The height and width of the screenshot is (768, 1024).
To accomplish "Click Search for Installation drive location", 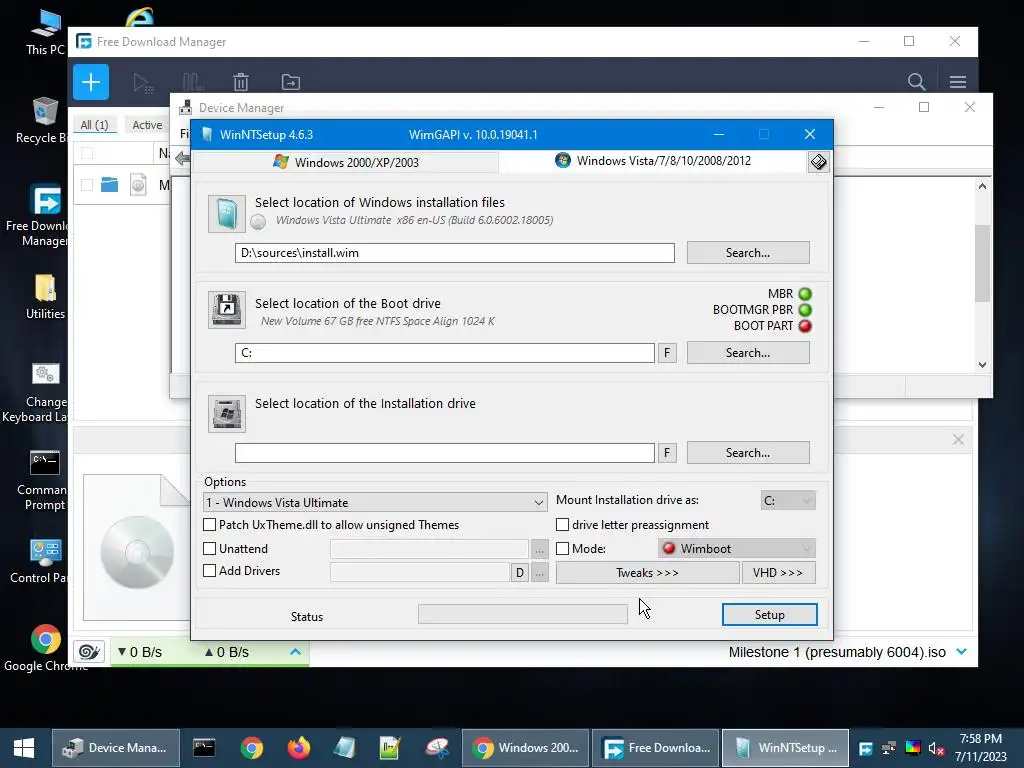I will click(x=748, y=453).
